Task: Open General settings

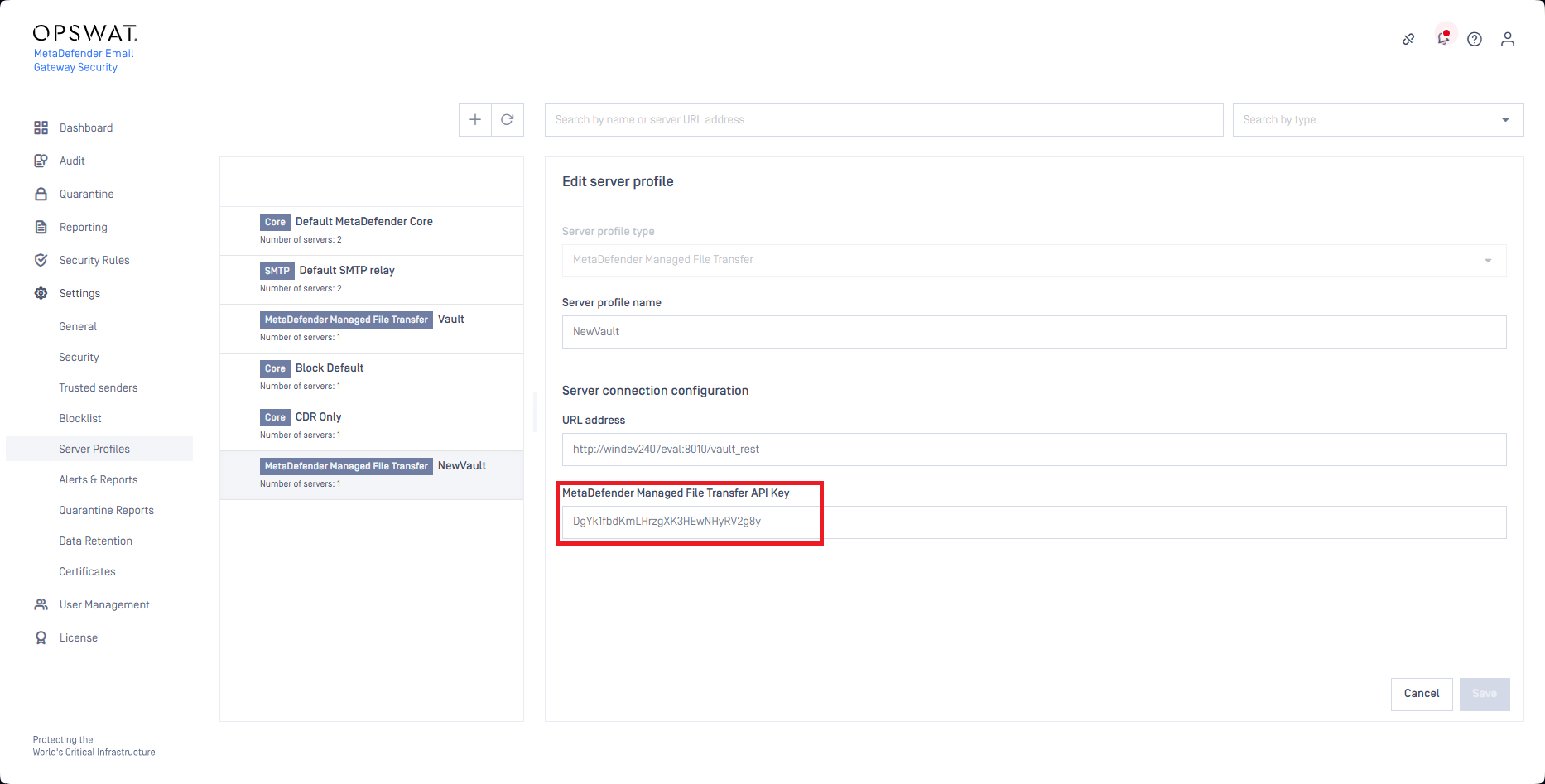Action: coord(78,326)
